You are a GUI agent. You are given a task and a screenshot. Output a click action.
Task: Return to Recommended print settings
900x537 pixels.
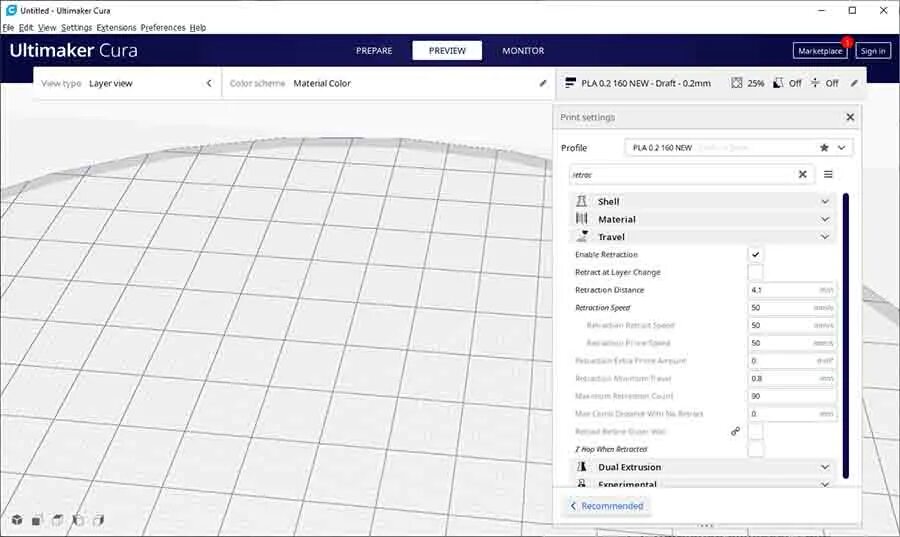tap(607, 506)
